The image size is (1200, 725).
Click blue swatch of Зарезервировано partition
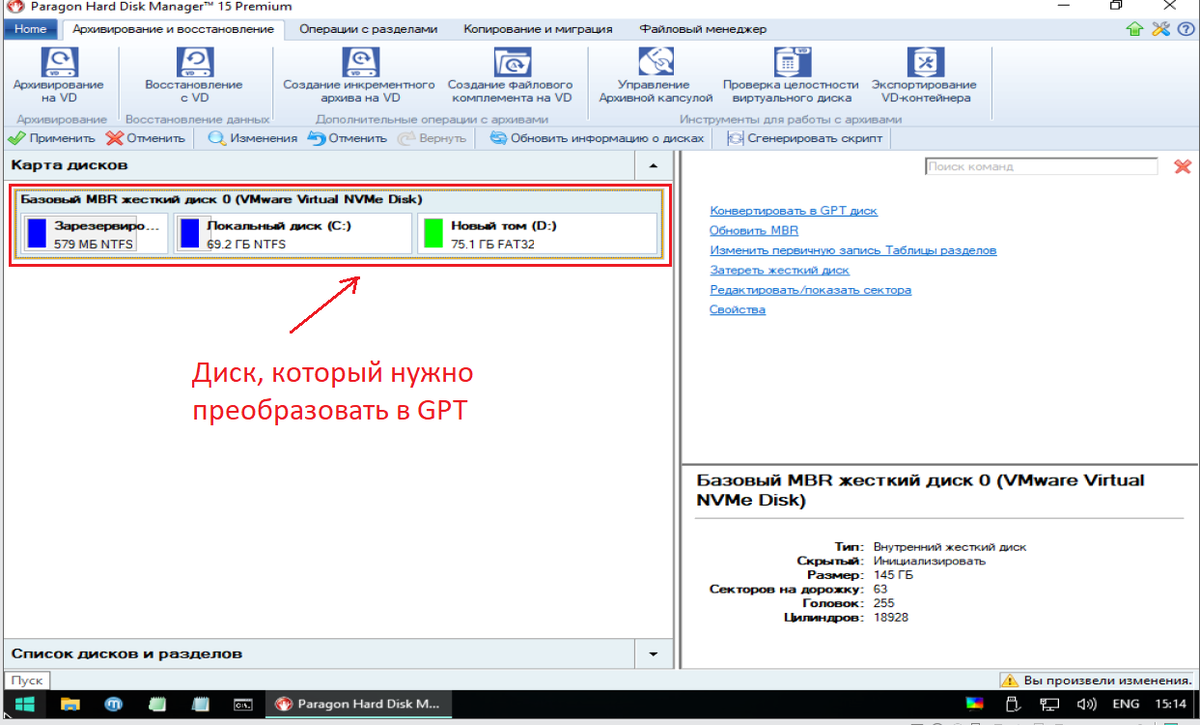[37, 234]
